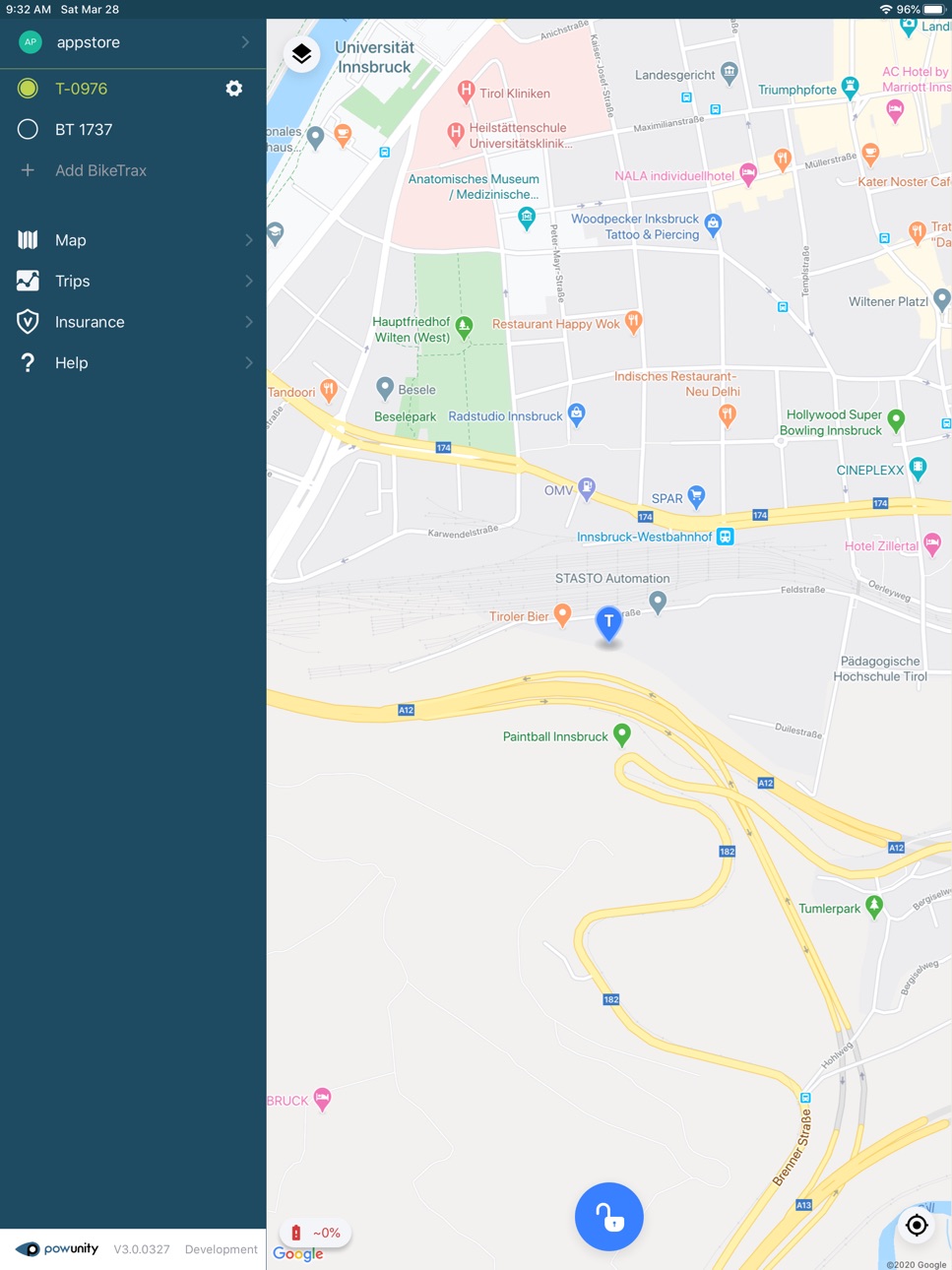
Task: Tap the Tandoori restaurant marker
Action: click(329, 390)
